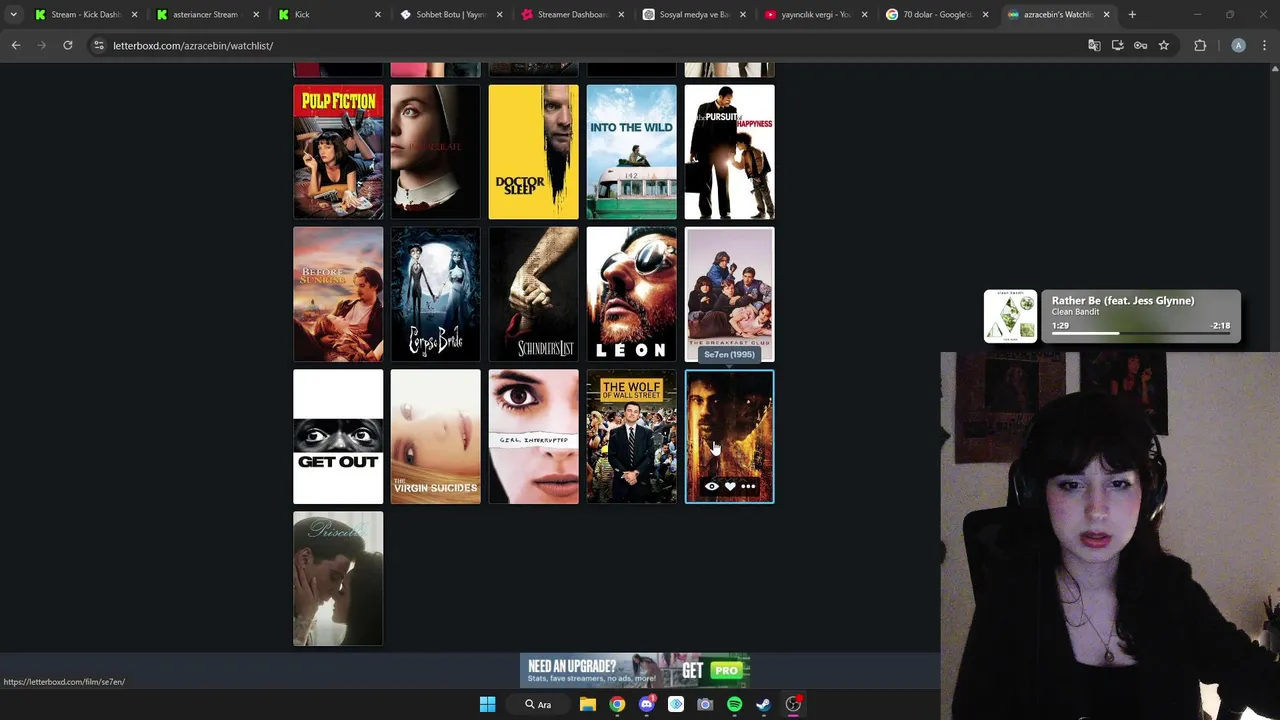Click the Clean Bandit album art
Viewport: 1280px width, 720px height.
[1010, 316]
